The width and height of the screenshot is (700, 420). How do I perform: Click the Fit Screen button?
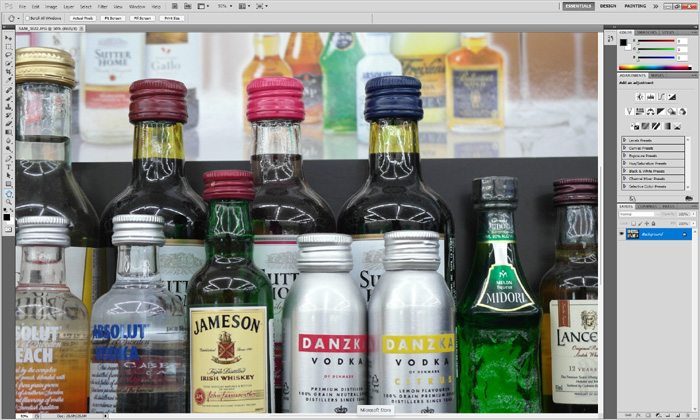click(x=112, y=18)
